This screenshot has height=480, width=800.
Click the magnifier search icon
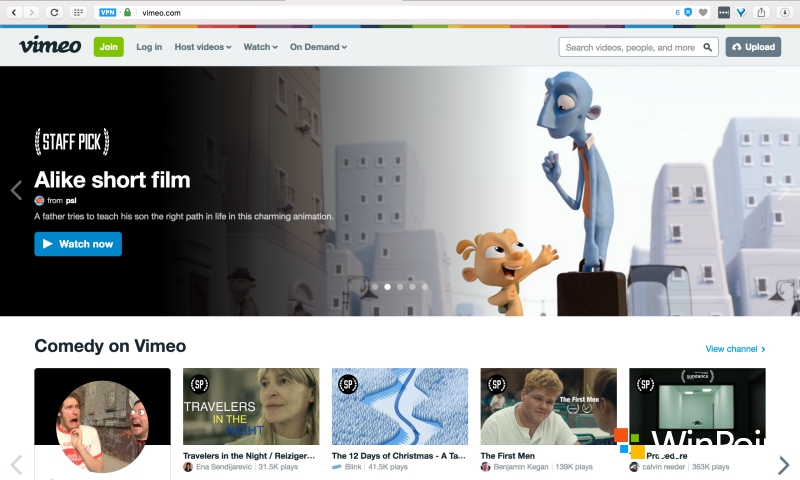coord(707,47)
